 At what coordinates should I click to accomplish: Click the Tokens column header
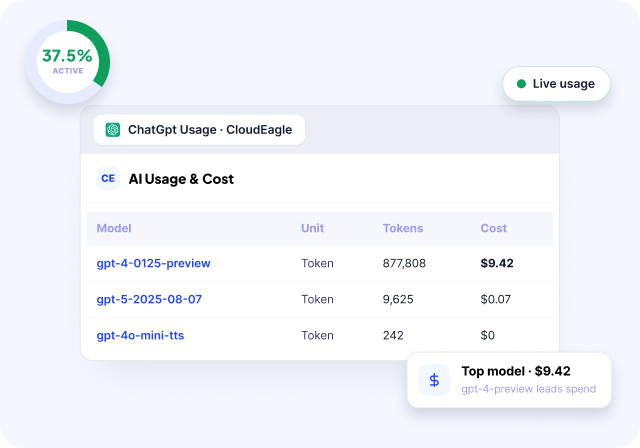403,228
